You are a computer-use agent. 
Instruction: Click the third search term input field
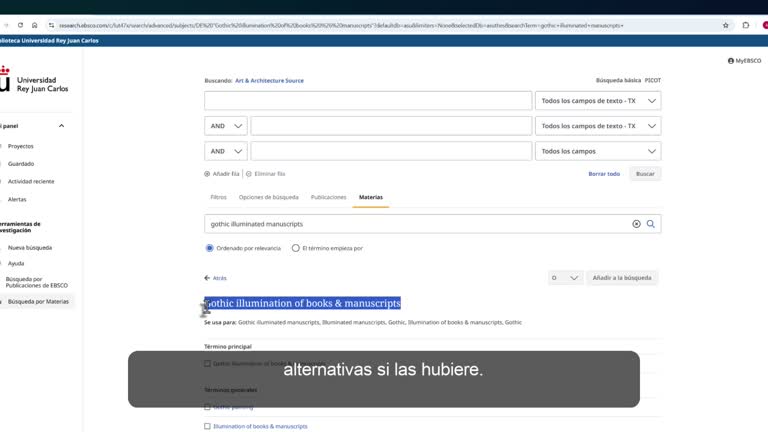[x=391, y=151]
